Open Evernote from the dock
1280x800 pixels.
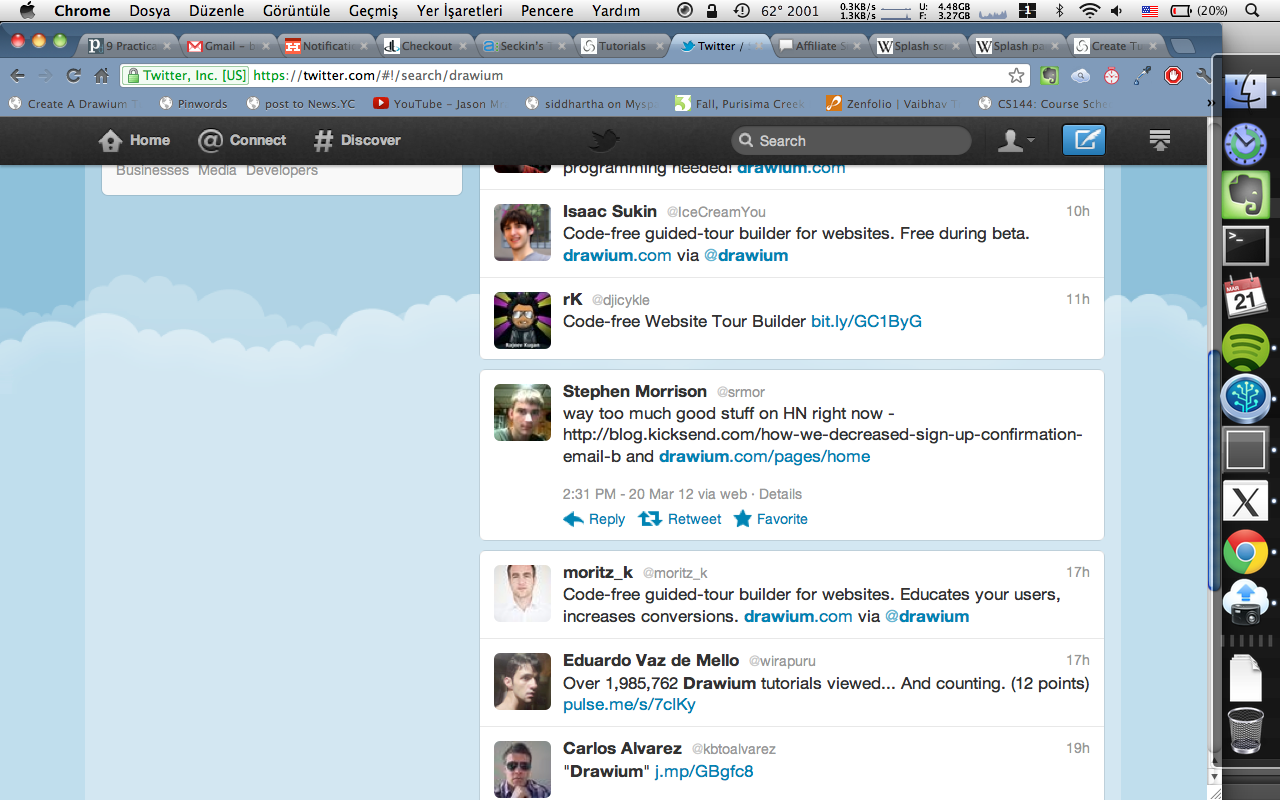pos(1245,195)
